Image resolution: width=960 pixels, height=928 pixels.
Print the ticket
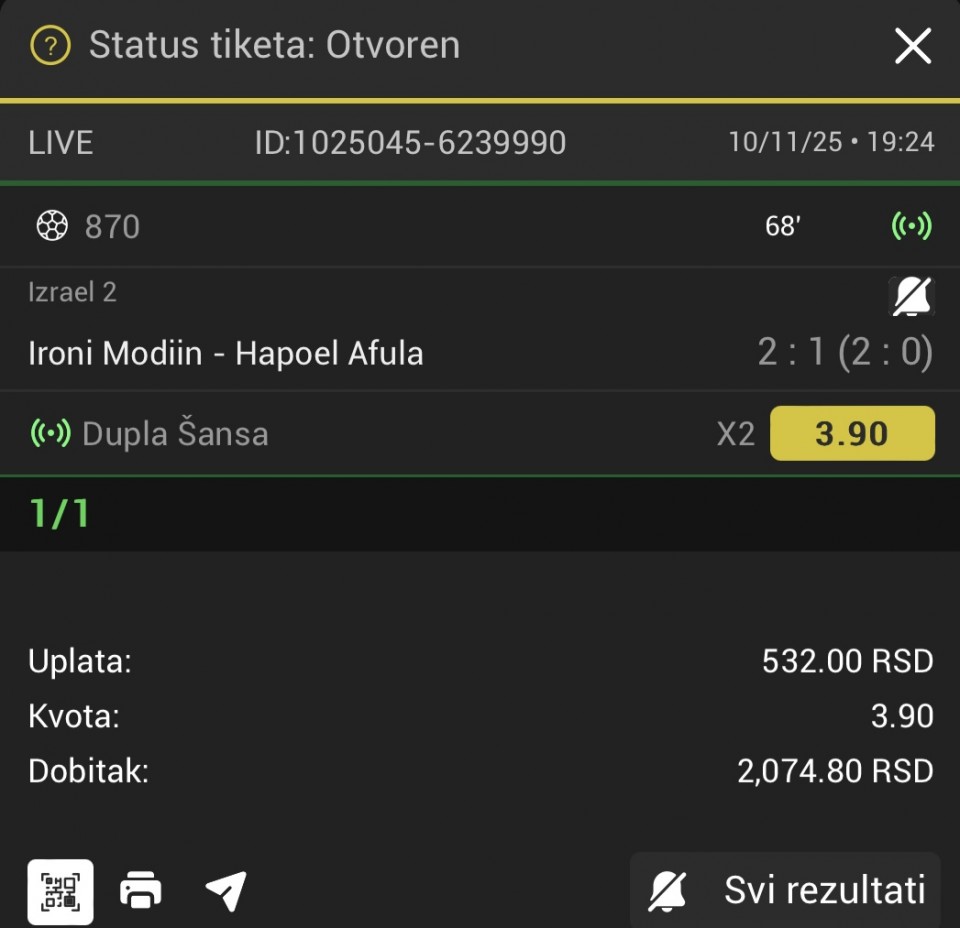141,890
